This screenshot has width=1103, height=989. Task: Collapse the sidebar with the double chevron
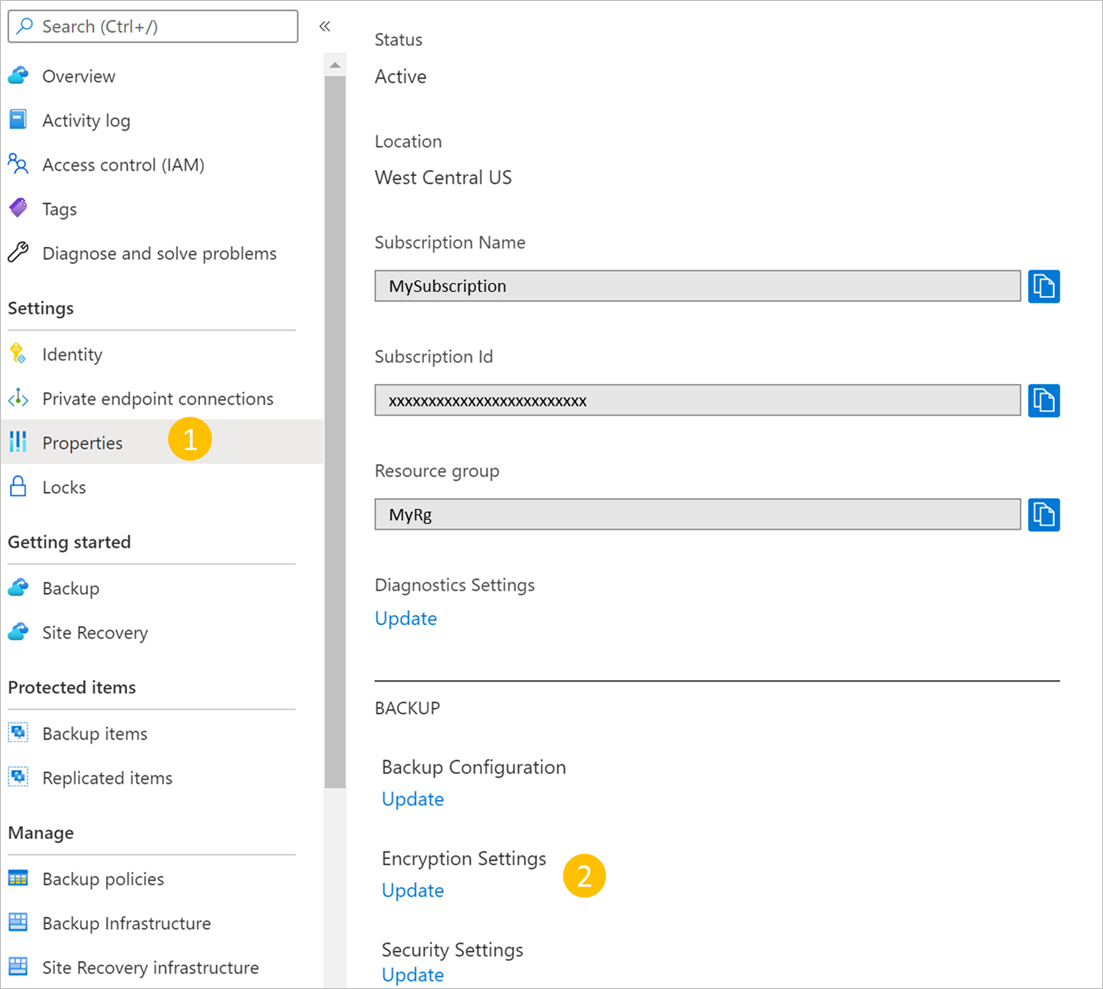(x=325, y=26)
